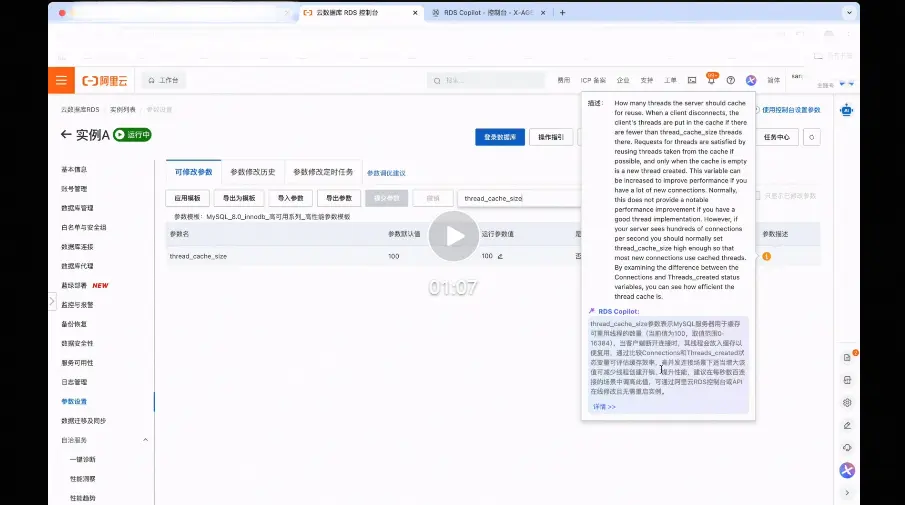Open 数据库代理 in the sidebar

click(77, 266)
